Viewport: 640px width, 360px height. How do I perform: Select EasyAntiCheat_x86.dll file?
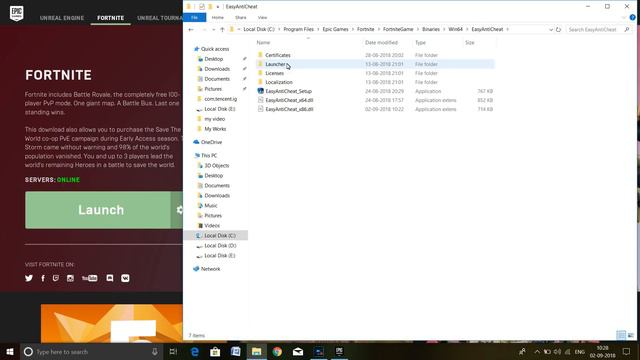289,109
